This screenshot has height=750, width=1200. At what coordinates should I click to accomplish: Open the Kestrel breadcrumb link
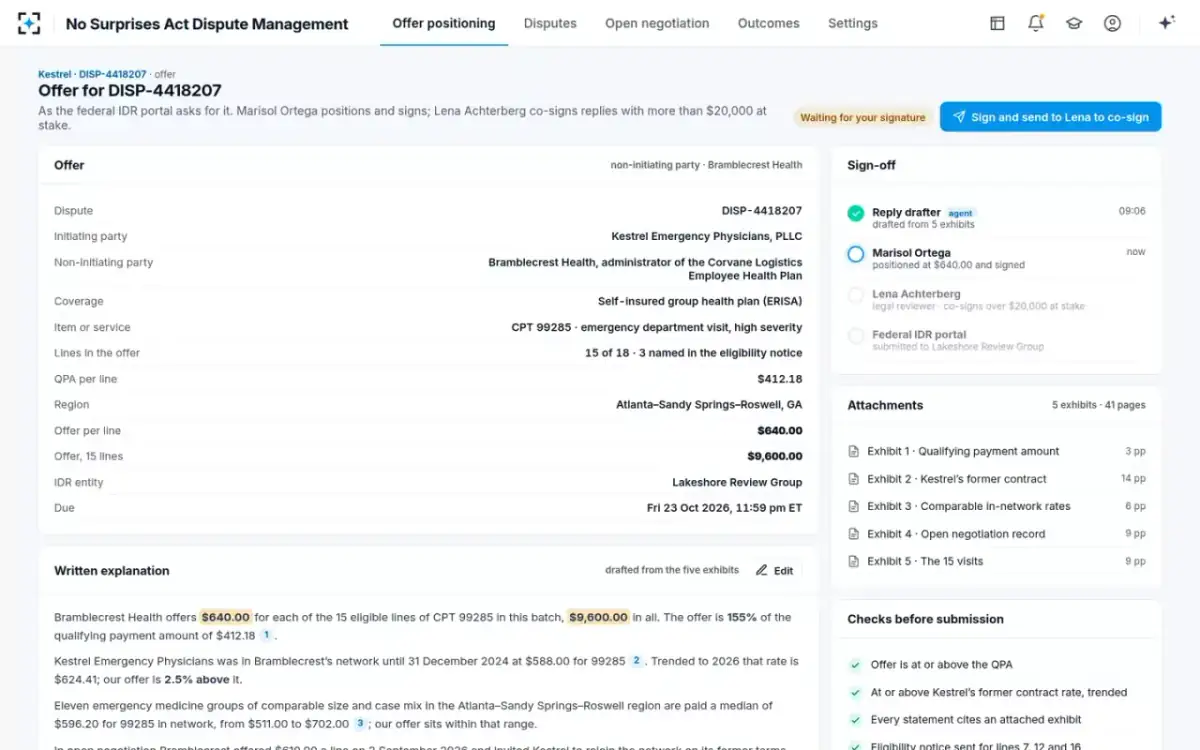pyautogui.click(x=55, y=74)
